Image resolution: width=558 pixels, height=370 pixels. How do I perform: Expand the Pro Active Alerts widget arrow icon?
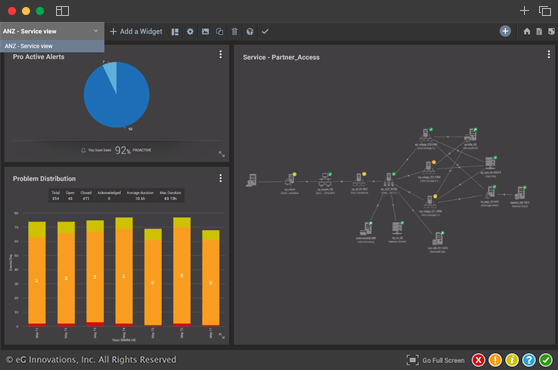tap(222, 154)
